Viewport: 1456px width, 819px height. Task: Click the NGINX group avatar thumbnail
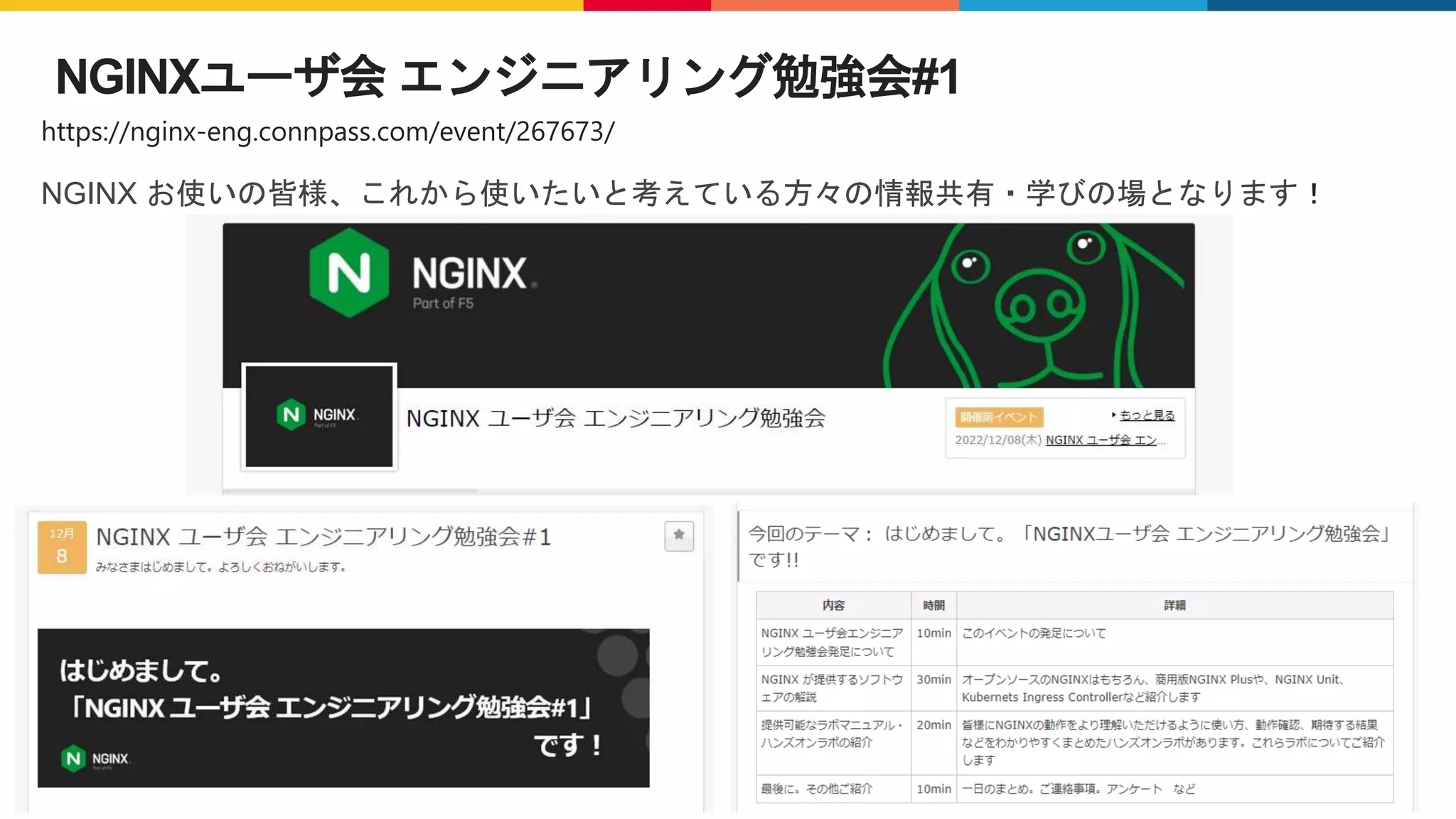319,416
